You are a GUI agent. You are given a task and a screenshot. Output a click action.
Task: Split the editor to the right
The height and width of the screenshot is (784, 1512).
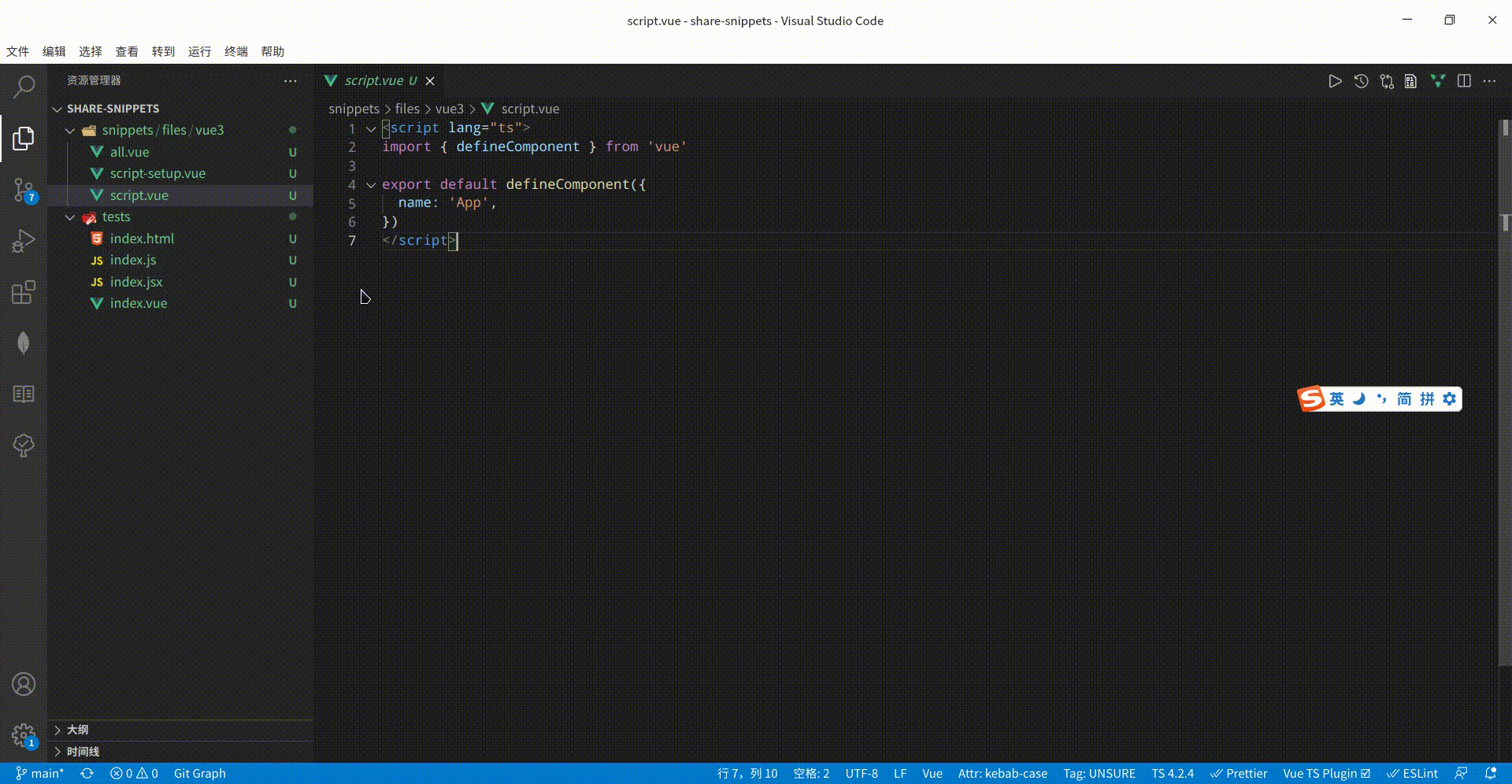click(x=1464, y=81)
